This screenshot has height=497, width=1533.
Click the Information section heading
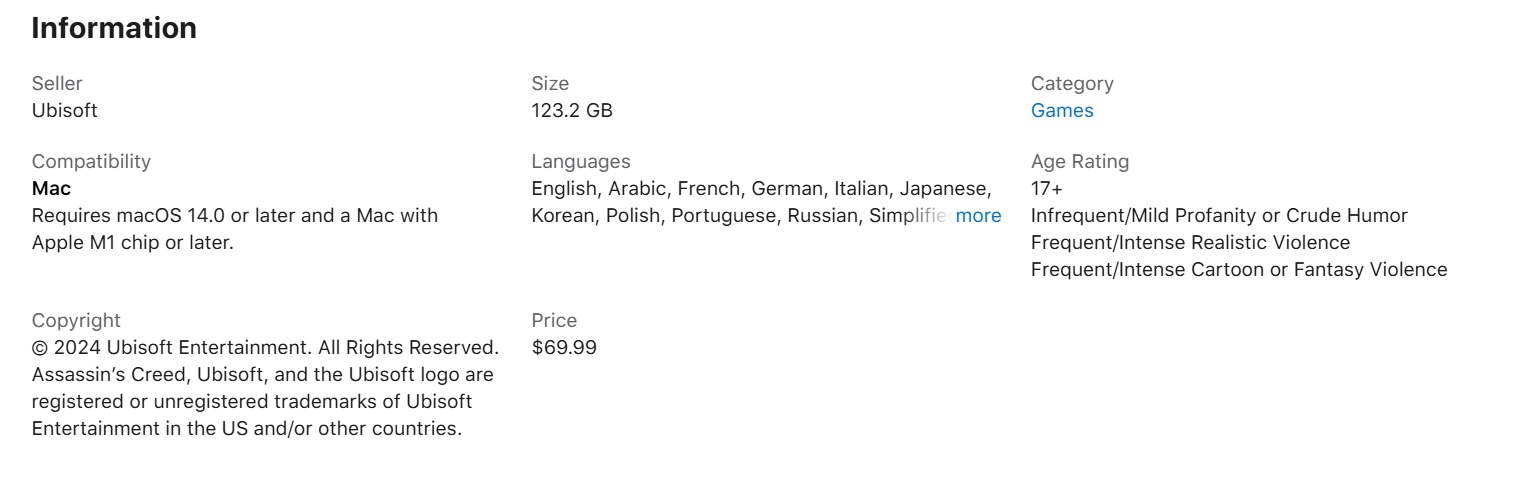[114, 28]
